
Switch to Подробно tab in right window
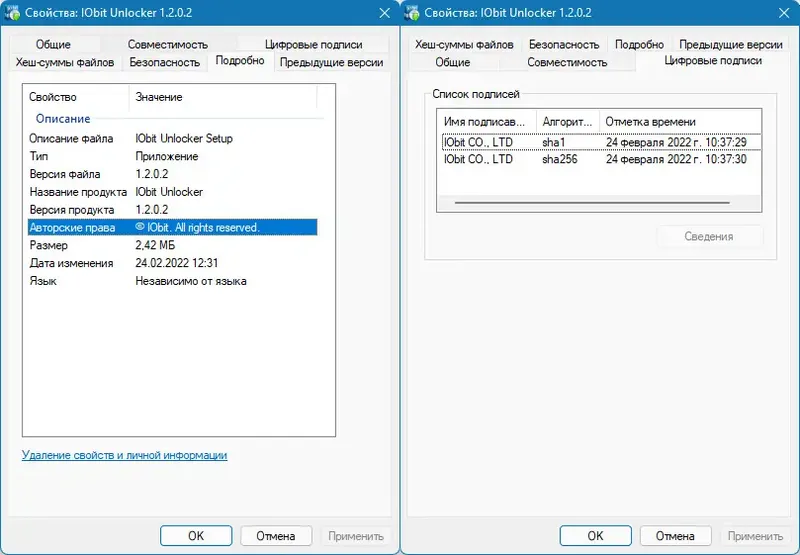(639, 44)
